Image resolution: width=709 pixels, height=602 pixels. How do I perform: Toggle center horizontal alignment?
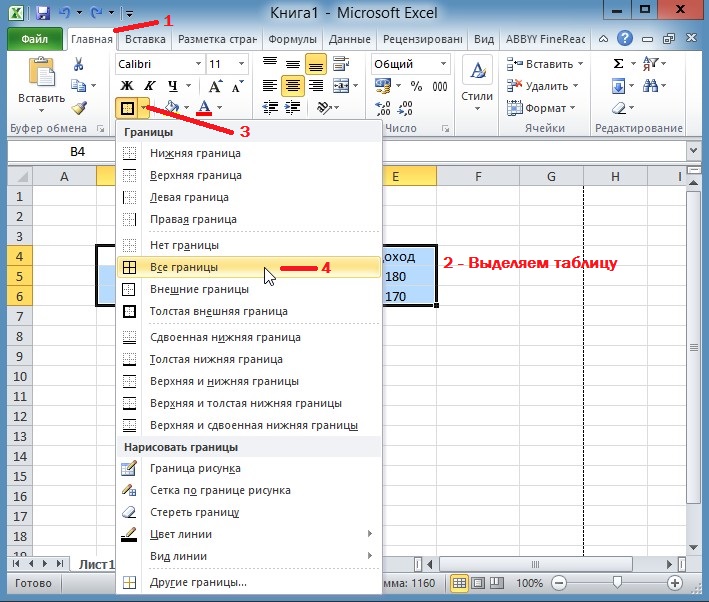(293, 85)
